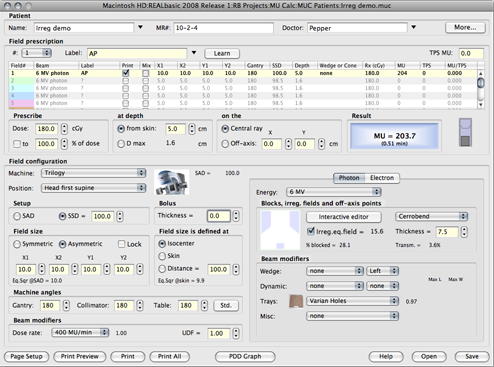This screenshot has width=494, height=367.
Task: Toggle the Lock field size checkbox
Action: [x=122, y=244]
